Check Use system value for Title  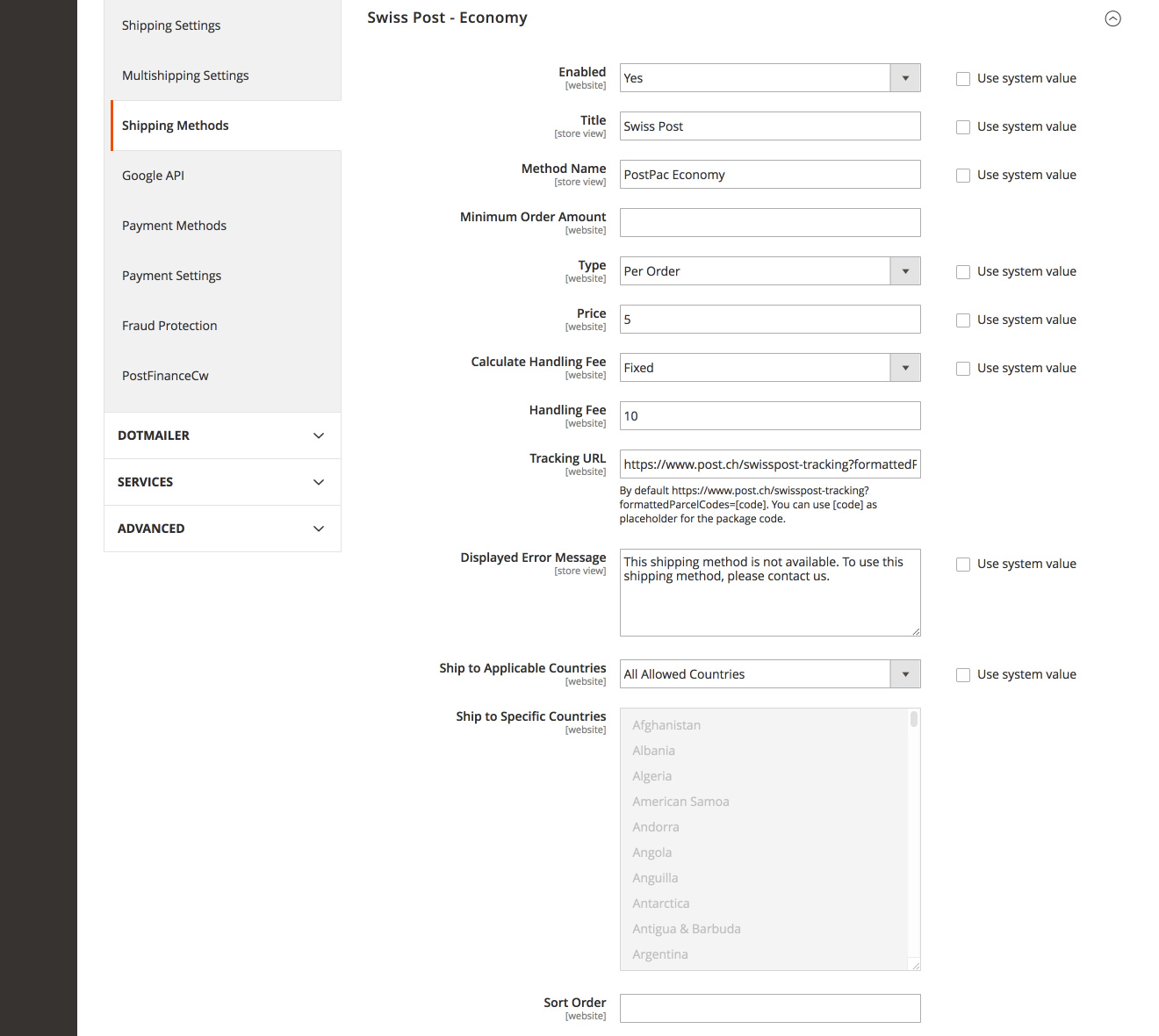pos(963,127)
